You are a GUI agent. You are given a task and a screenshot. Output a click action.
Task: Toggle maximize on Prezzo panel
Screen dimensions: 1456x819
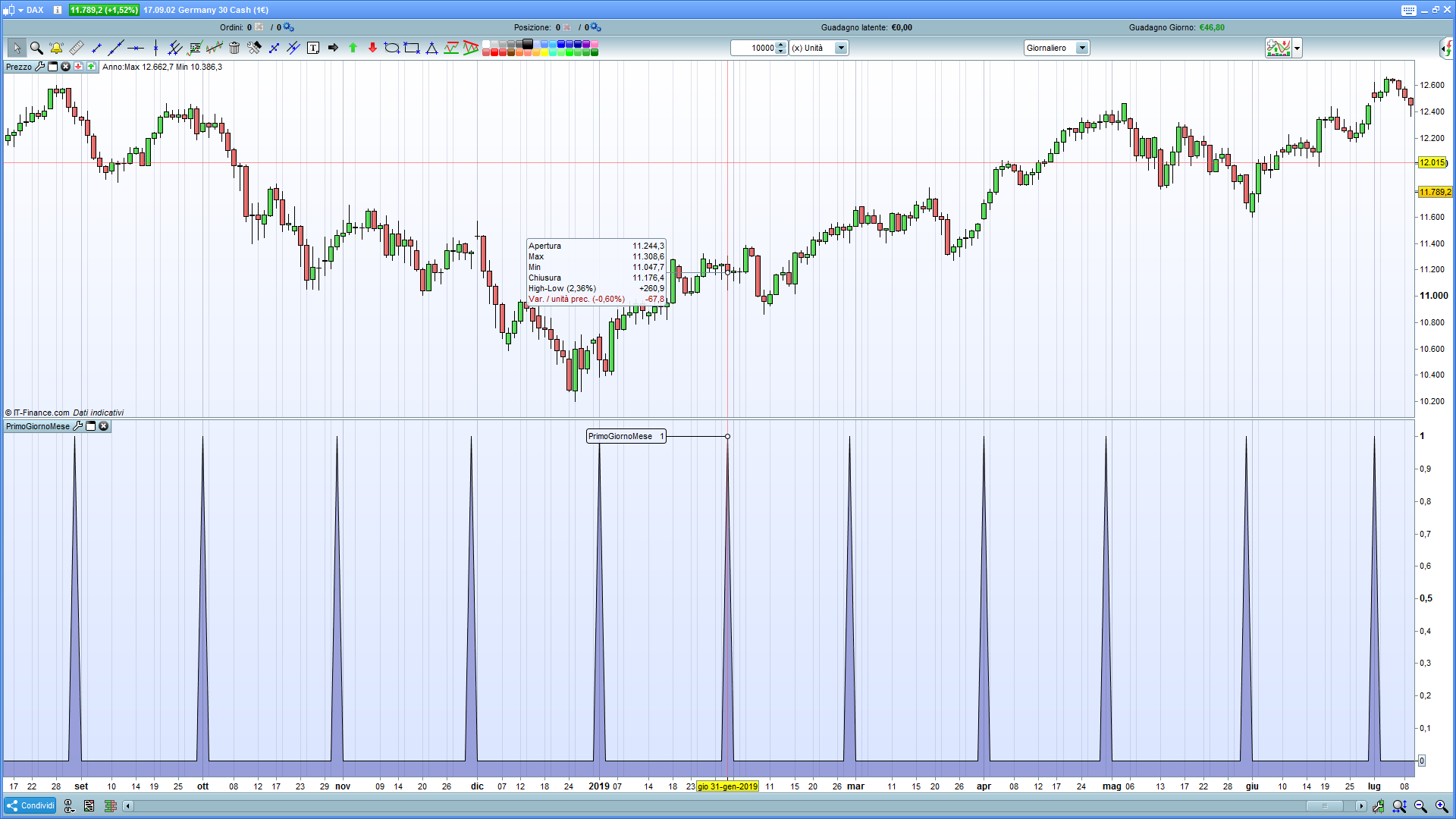53,67
